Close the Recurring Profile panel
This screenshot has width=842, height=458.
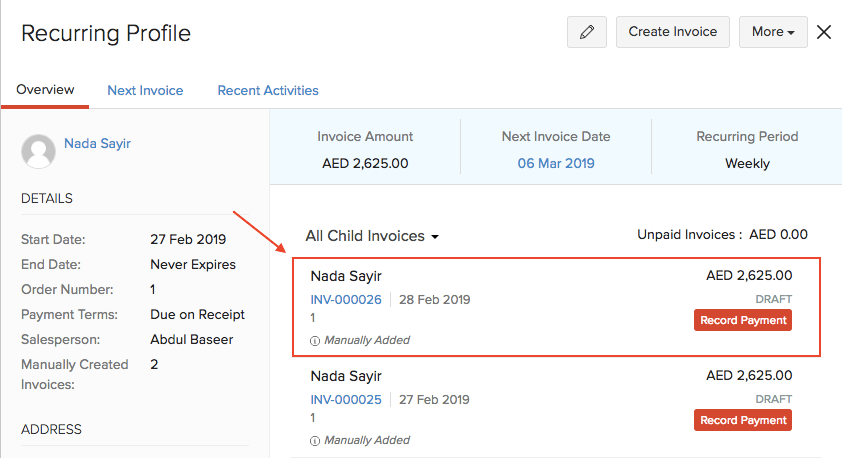click(824, 32)
